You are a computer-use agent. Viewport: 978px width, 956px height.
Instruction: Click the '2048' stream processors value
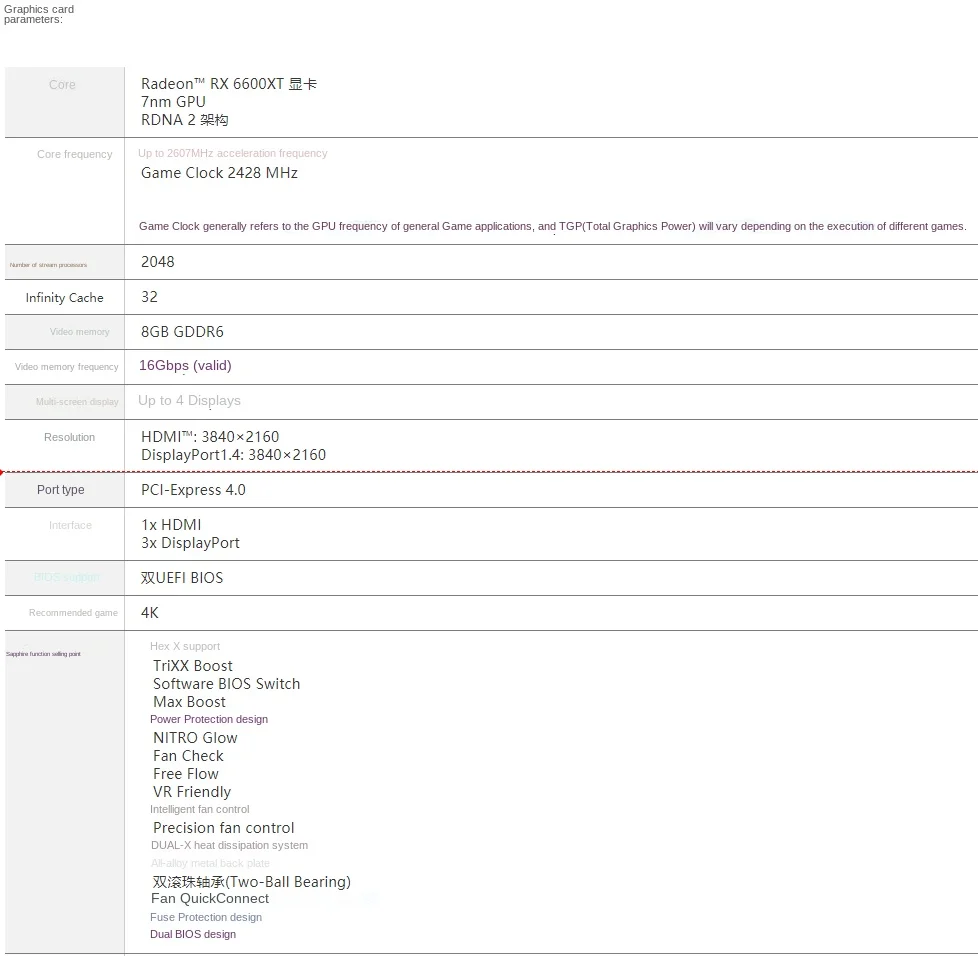157,262
